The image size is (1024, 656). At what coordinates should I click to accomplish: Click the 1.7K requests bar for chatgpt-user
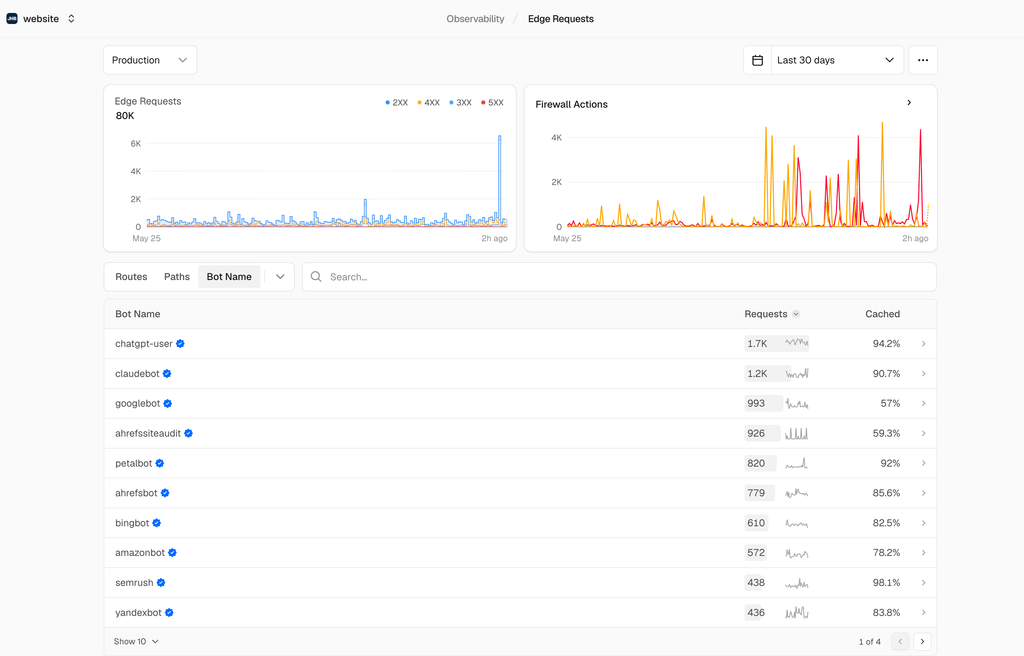point(776,344)
